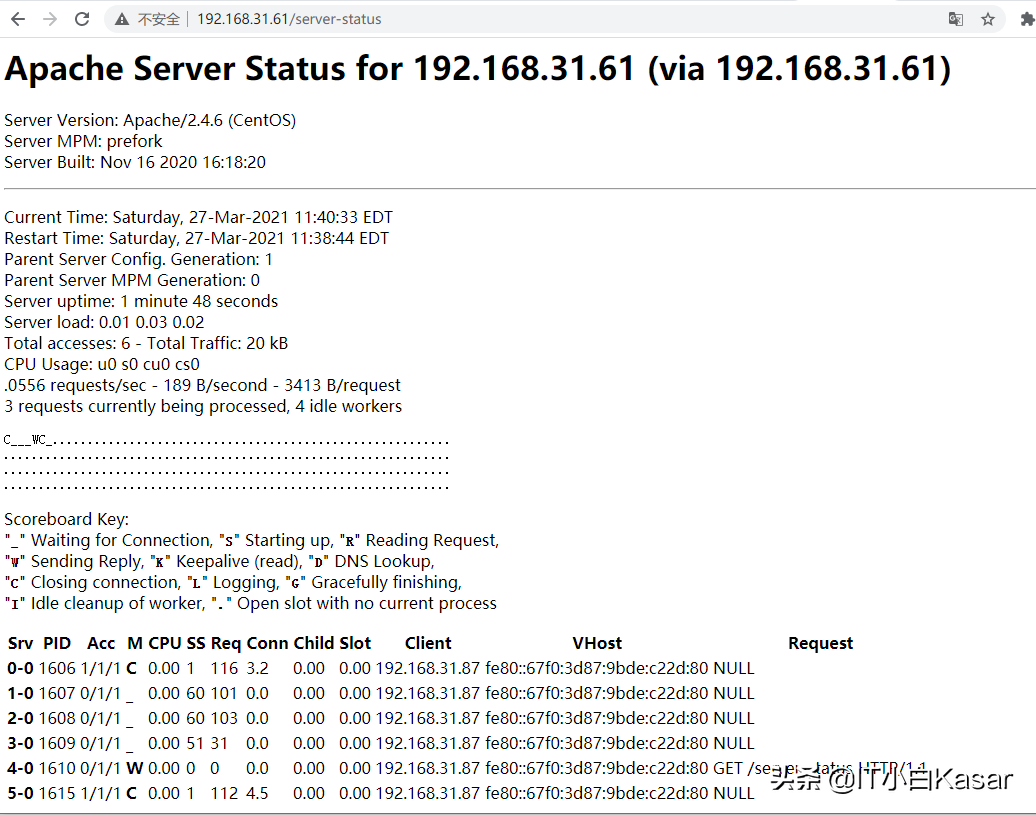Click the 'Waiting for Connection' key entry
This screenshot has height=815, width=1036.
(x=108, y=540)
